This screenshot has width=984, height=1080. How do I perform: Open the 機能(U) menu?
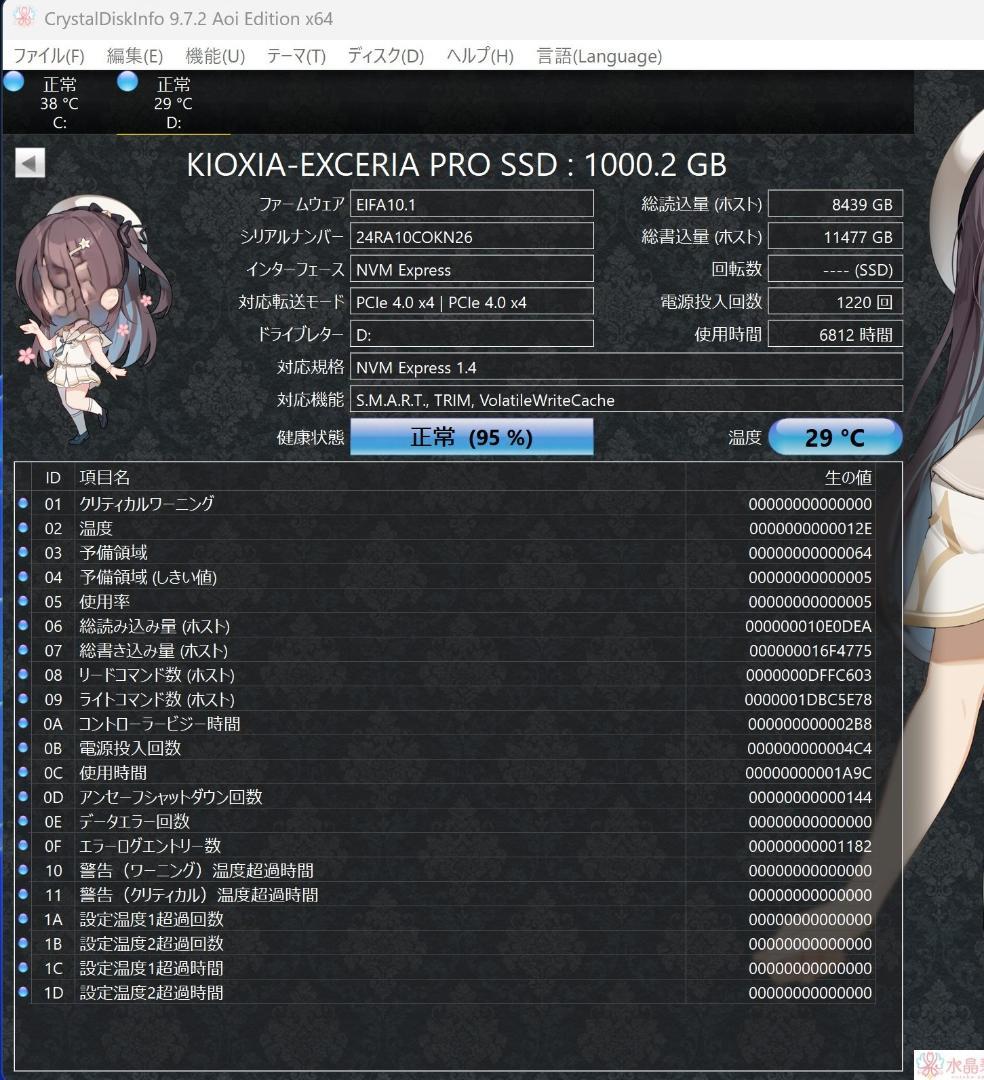tap(213, 56)
